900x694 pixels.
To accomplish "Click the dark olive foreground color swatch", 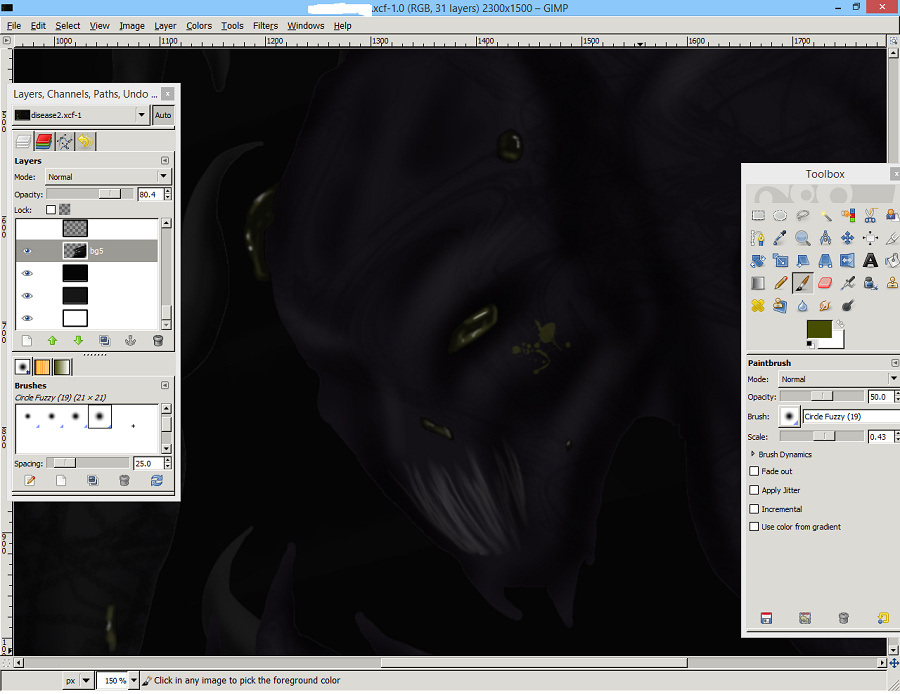I will coord(820,329).
